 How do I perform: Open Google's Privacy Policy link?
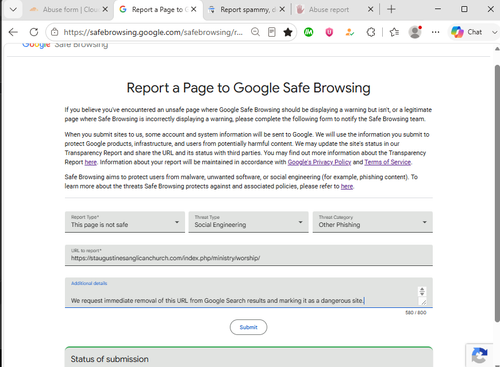tap(319, 162)
